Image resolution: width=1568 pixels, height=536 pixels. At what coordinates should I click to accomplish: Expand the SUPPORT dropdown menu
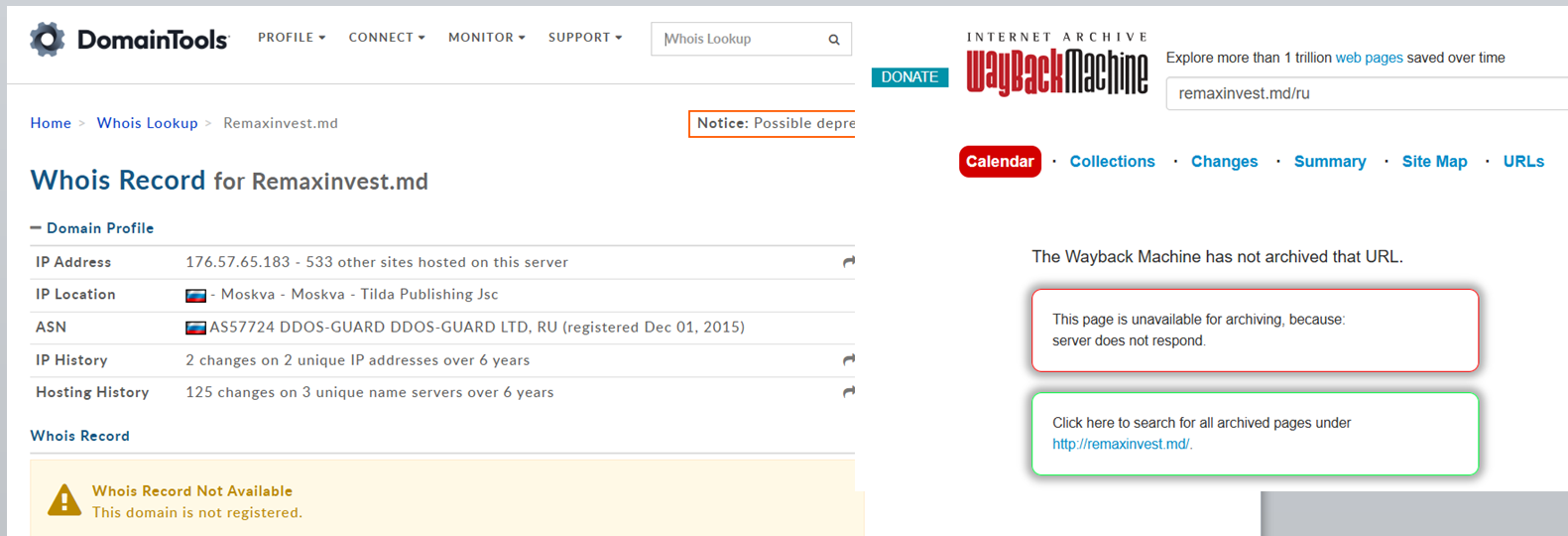585,38
